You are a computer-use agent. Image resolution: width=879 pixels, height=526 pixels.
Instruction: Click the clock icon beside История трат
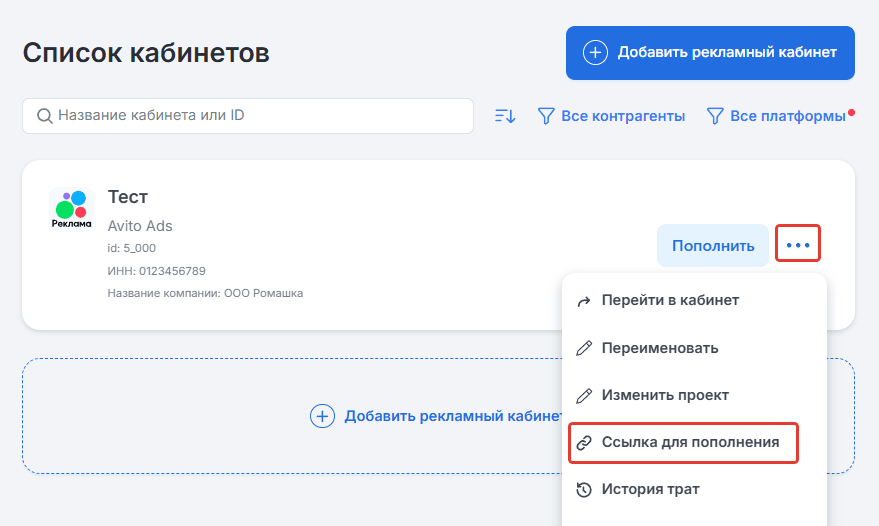(584, 490)
